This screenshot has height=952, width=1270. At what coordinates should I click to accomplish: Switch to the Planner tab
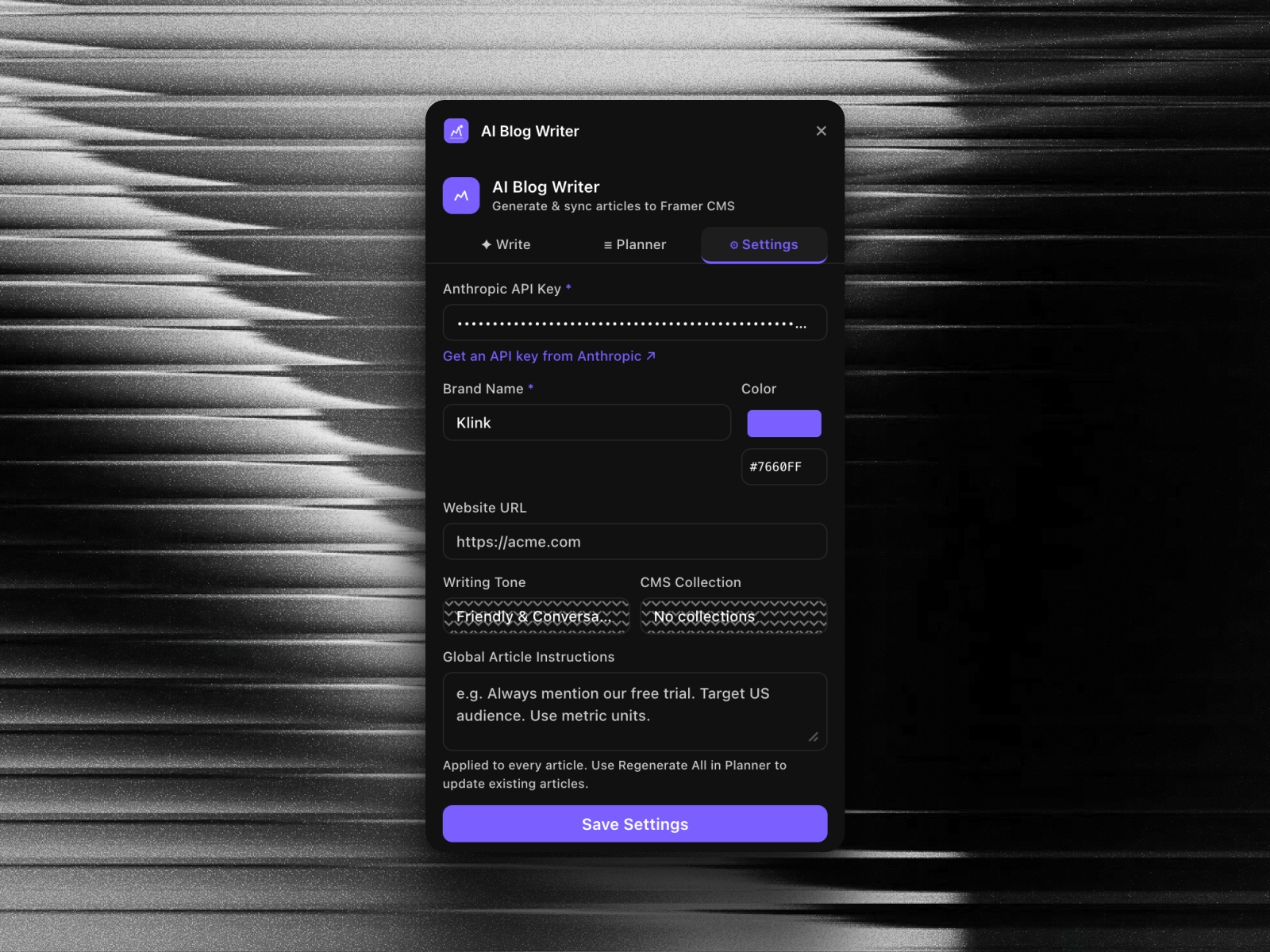[x=634, y=245]
